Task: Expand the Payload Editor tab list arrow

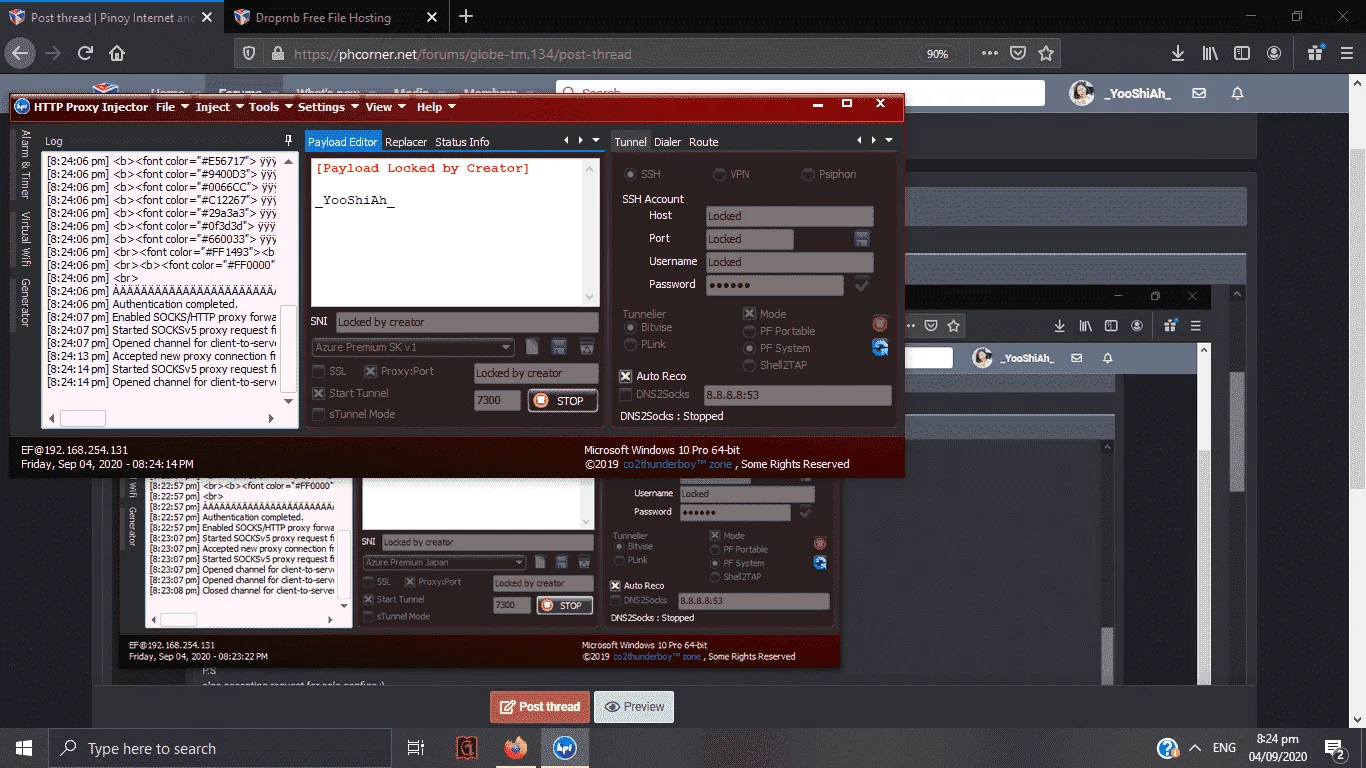Action: coord(597,141)
